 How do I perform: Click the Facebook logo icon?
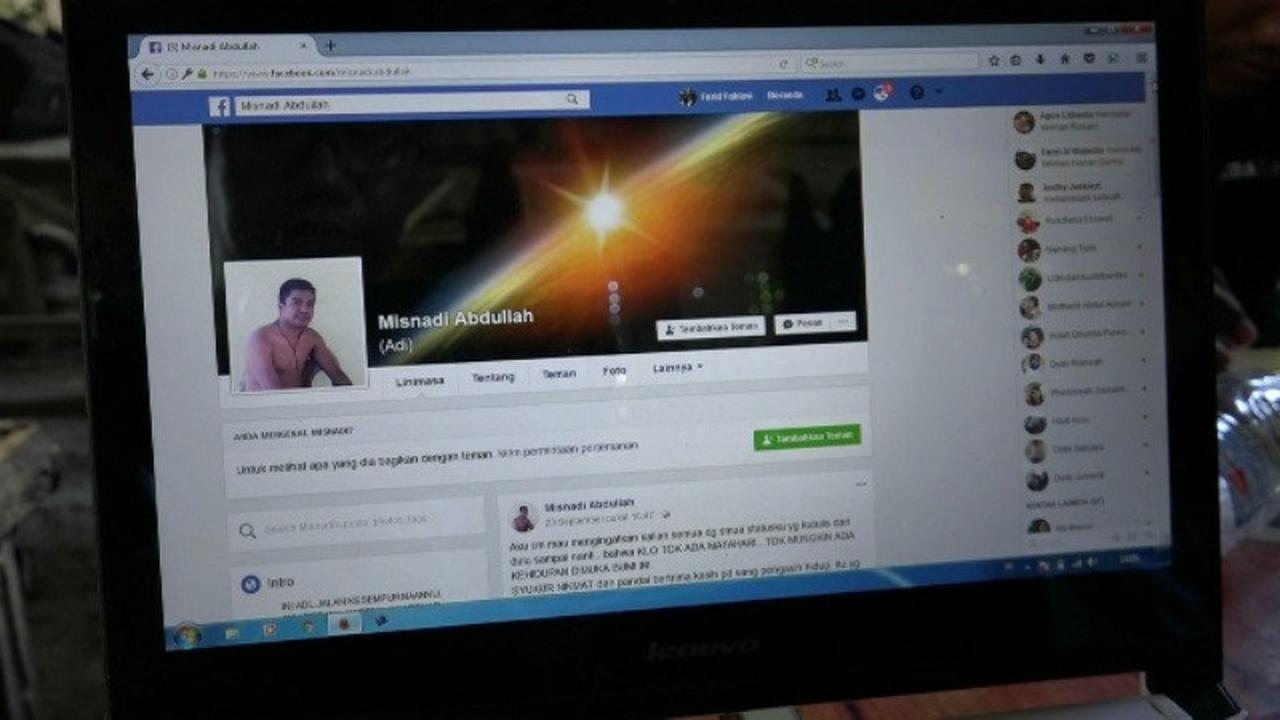click(x=219, y=106)
